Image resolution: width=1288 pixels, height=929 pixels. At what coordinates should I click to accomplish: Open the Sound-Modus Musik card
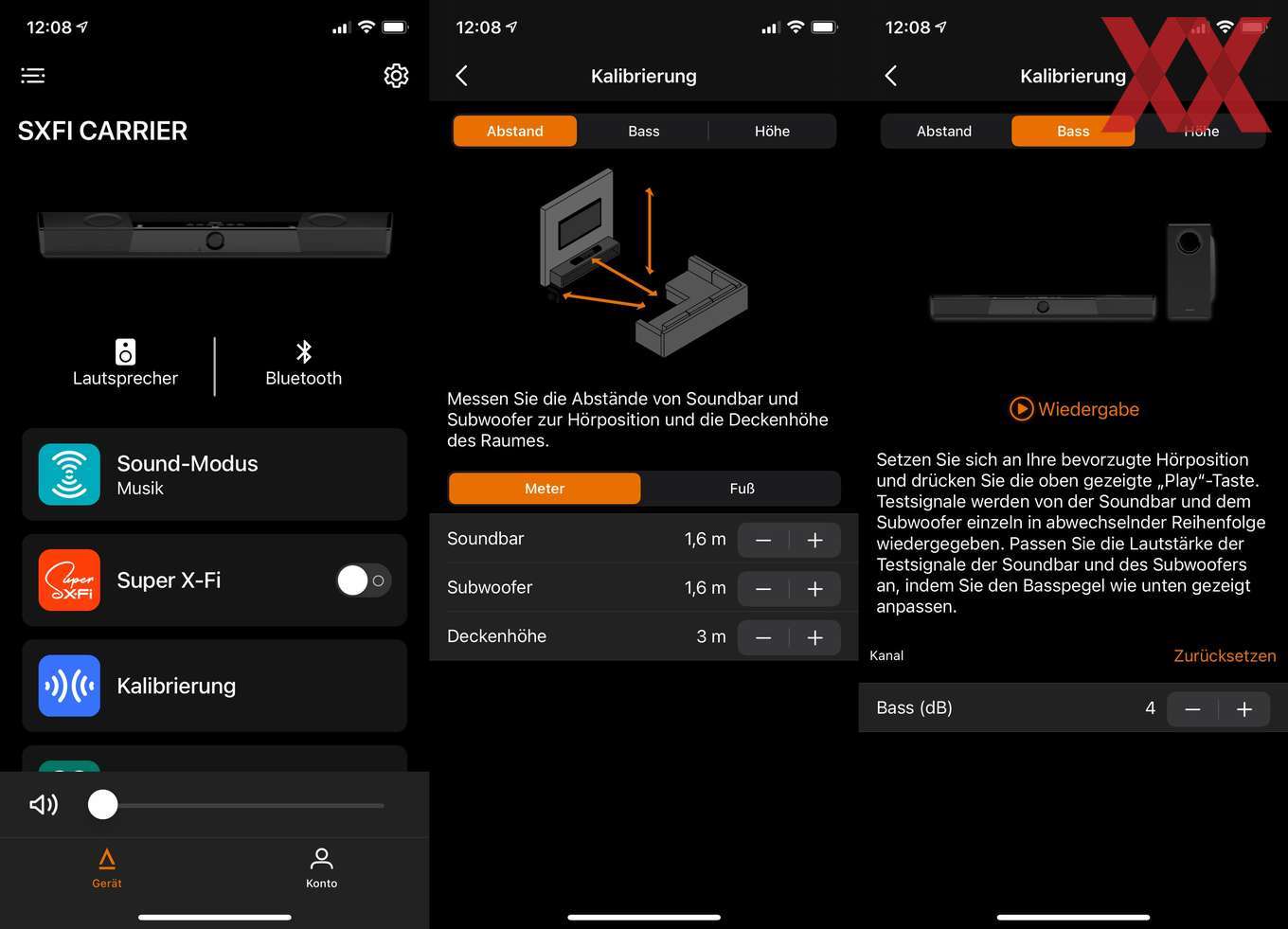[215, 474]
